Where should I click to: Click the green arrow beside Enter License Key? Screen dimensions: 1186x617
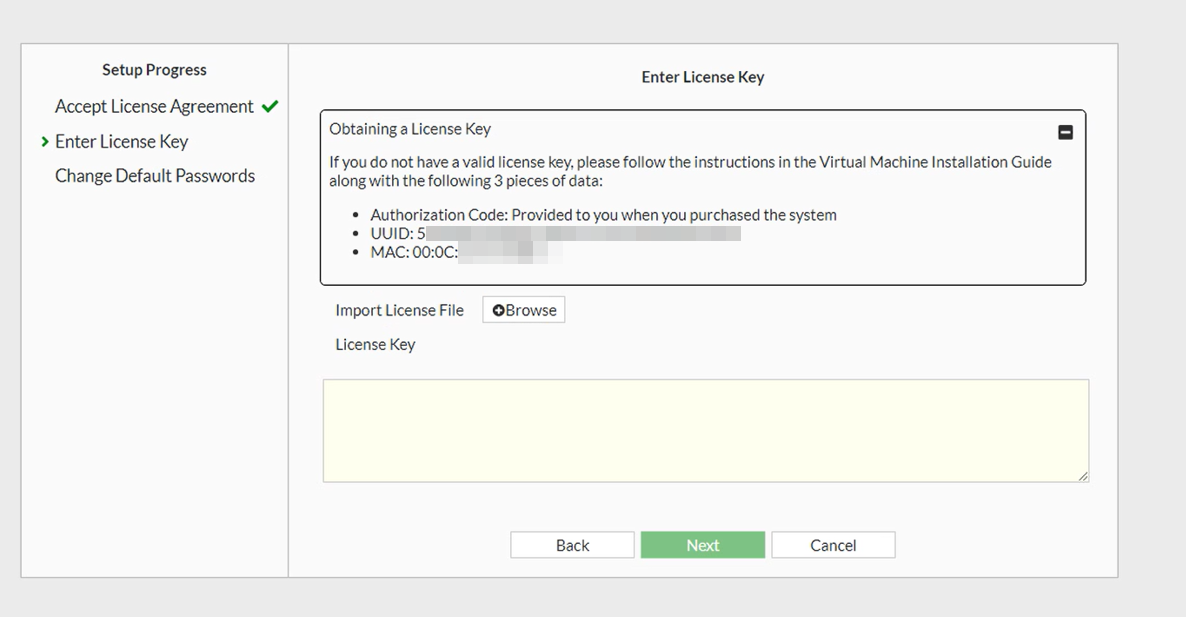tap(45, 142)
